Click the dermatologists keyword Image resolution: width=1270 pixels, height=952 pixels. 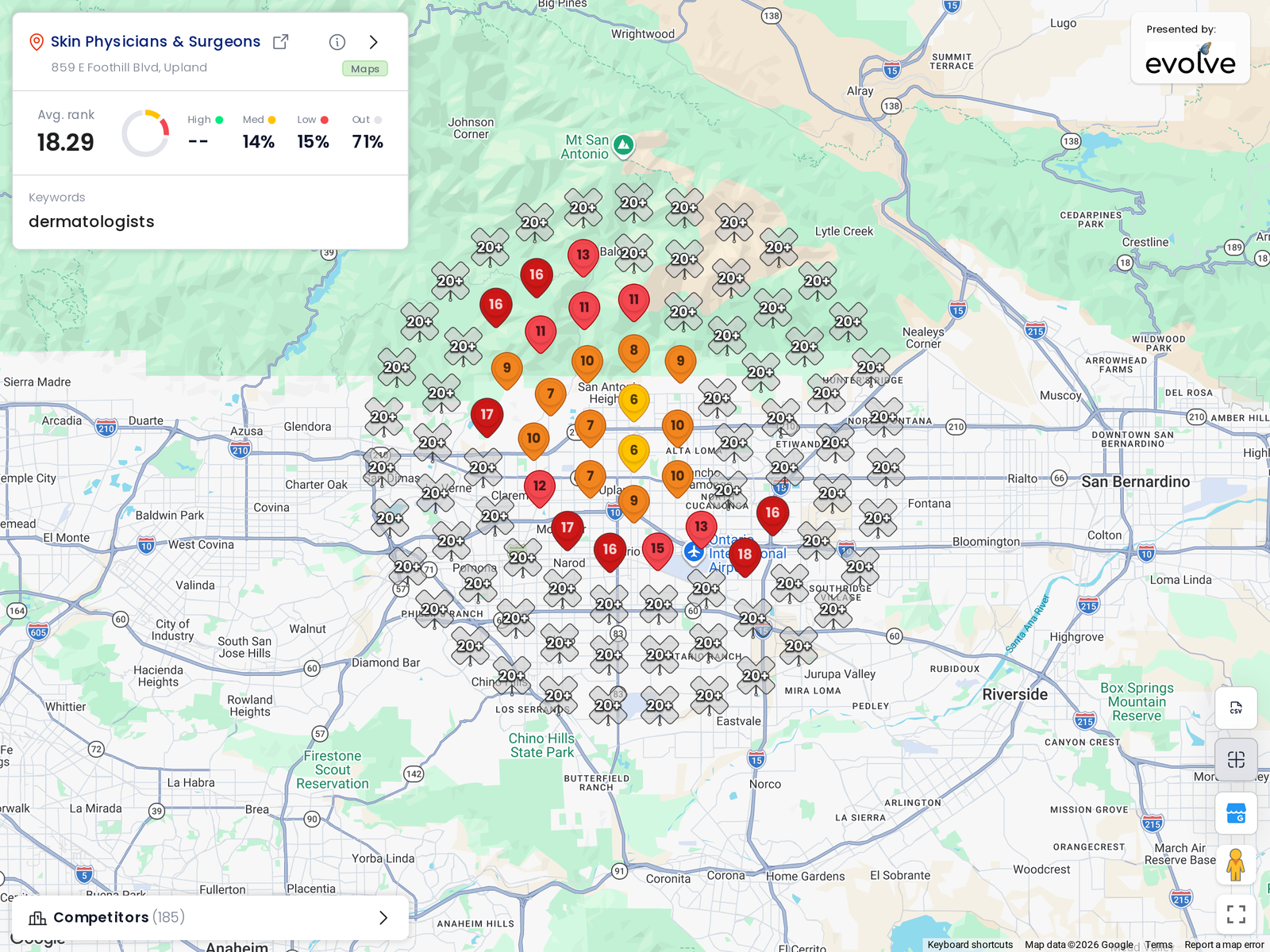[x=91, y=221]
